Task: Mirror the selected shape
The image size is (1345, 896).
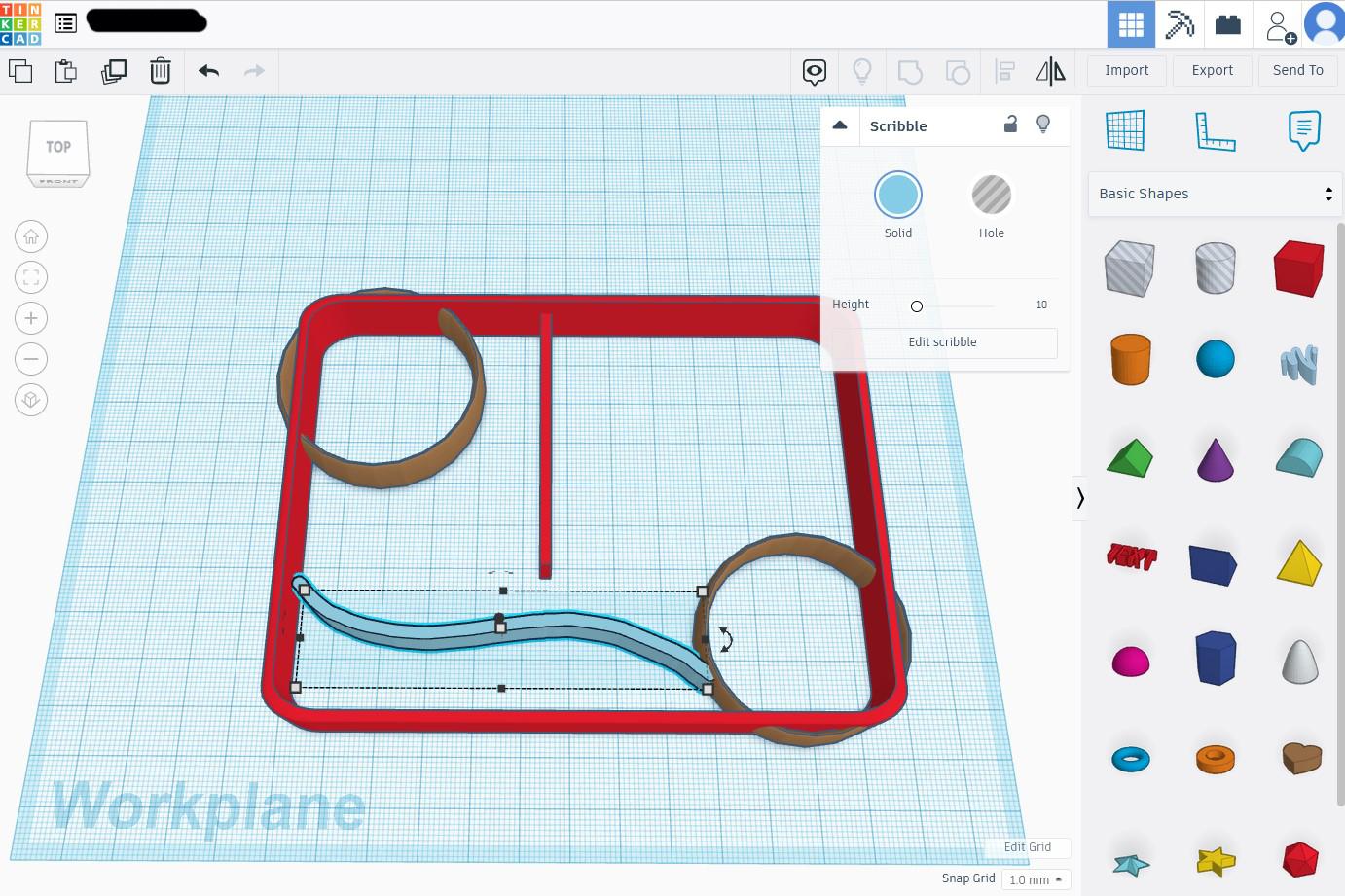Action: 1051,71
